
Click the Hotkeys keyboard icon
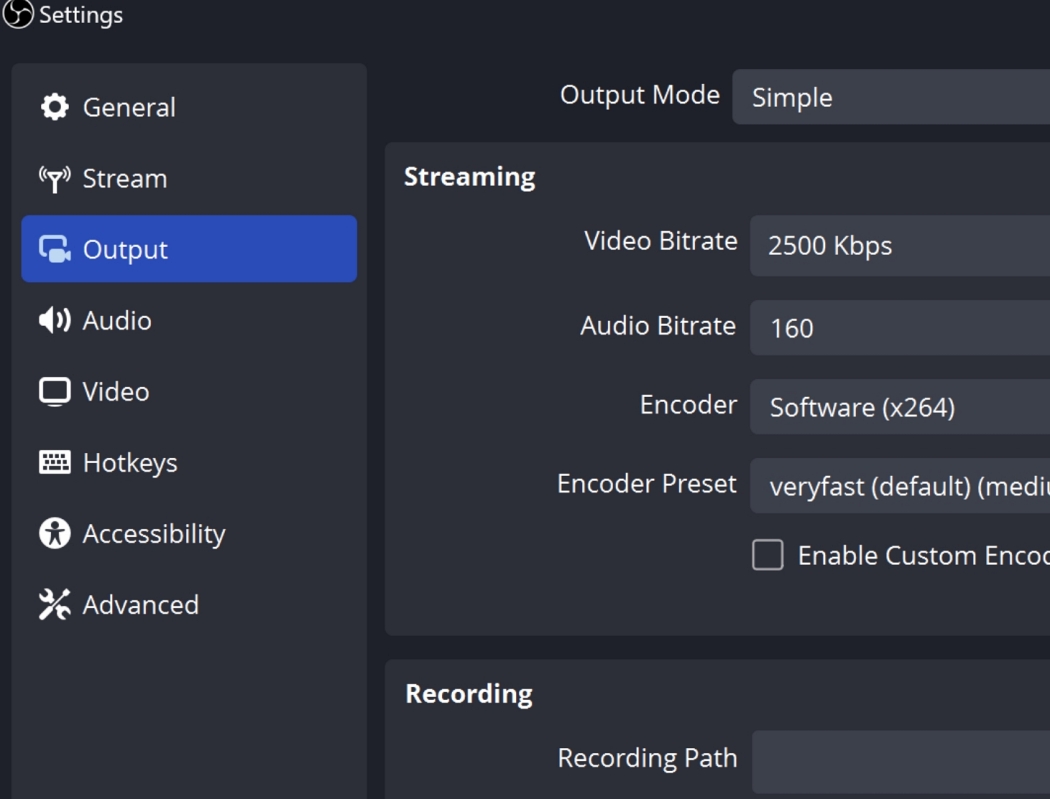[54, 462]
